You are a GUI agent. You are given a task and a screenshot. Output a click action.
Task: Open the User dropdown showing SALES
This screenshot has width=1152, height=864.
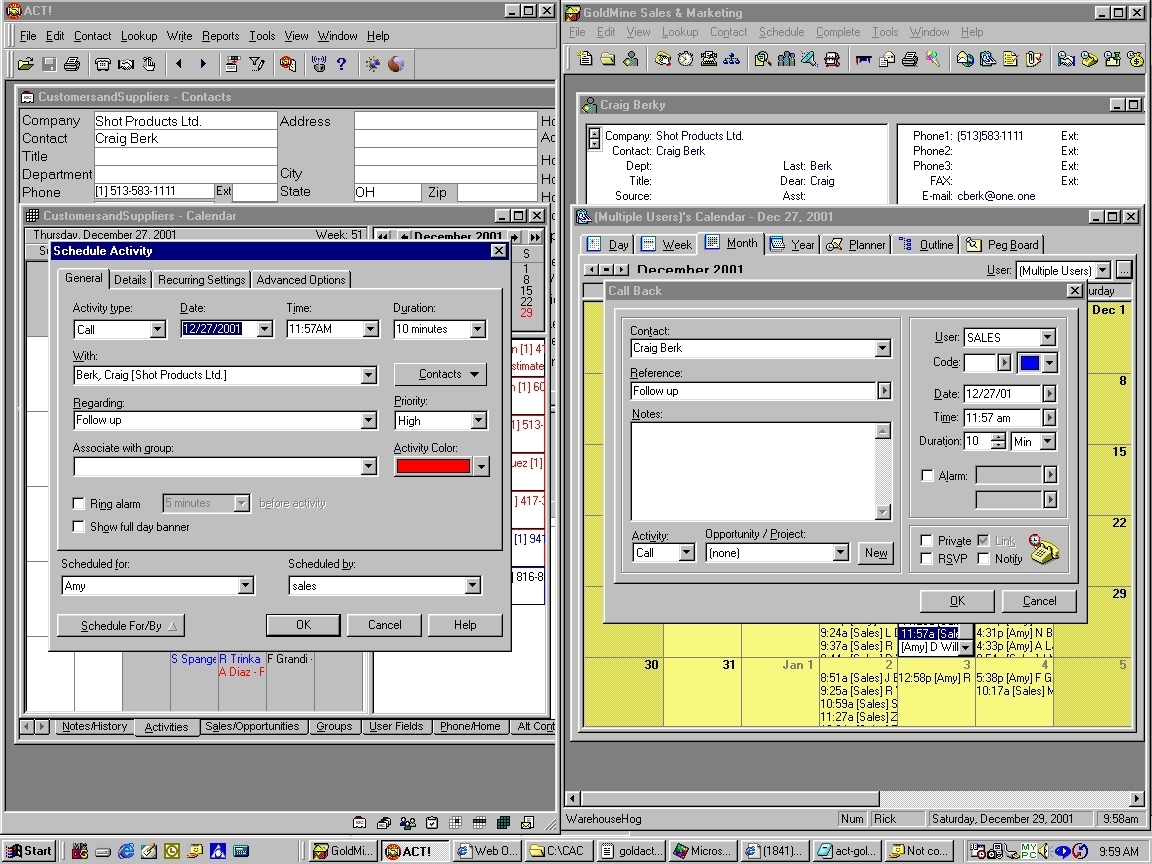pos(1047,338)
